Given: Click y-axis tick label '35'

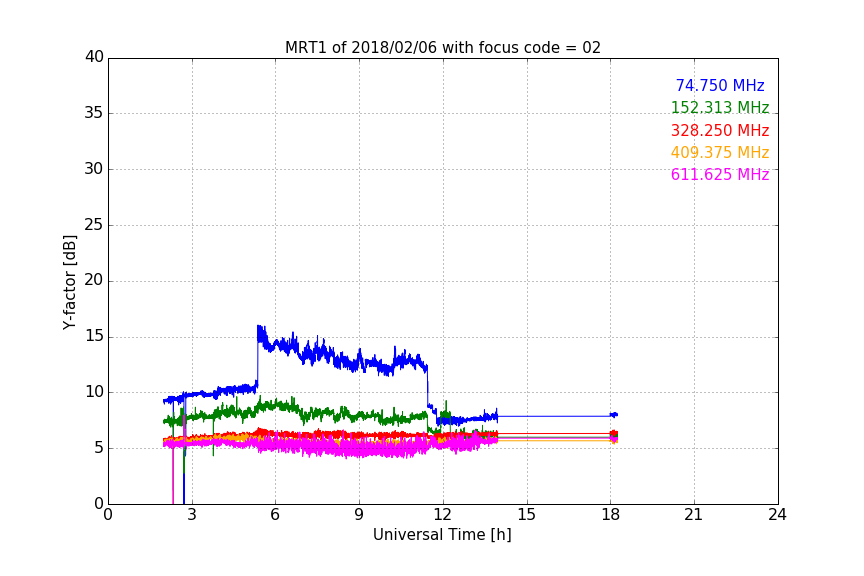Looking at the screenshot, I should tap(94, 113).
